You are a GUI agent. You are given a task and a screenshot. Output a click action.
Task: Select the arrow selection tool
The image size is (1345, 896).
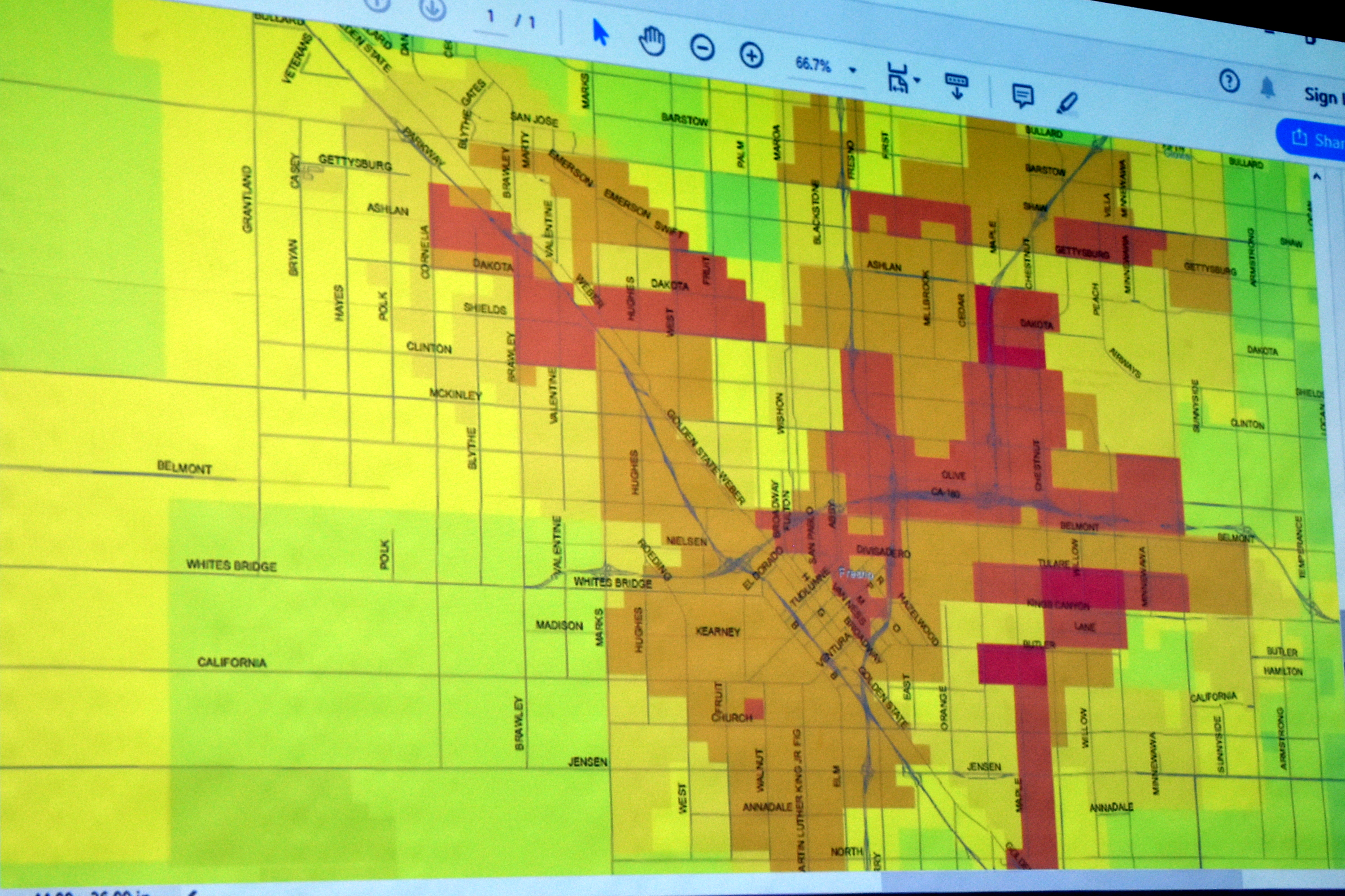tap(600, 33)
